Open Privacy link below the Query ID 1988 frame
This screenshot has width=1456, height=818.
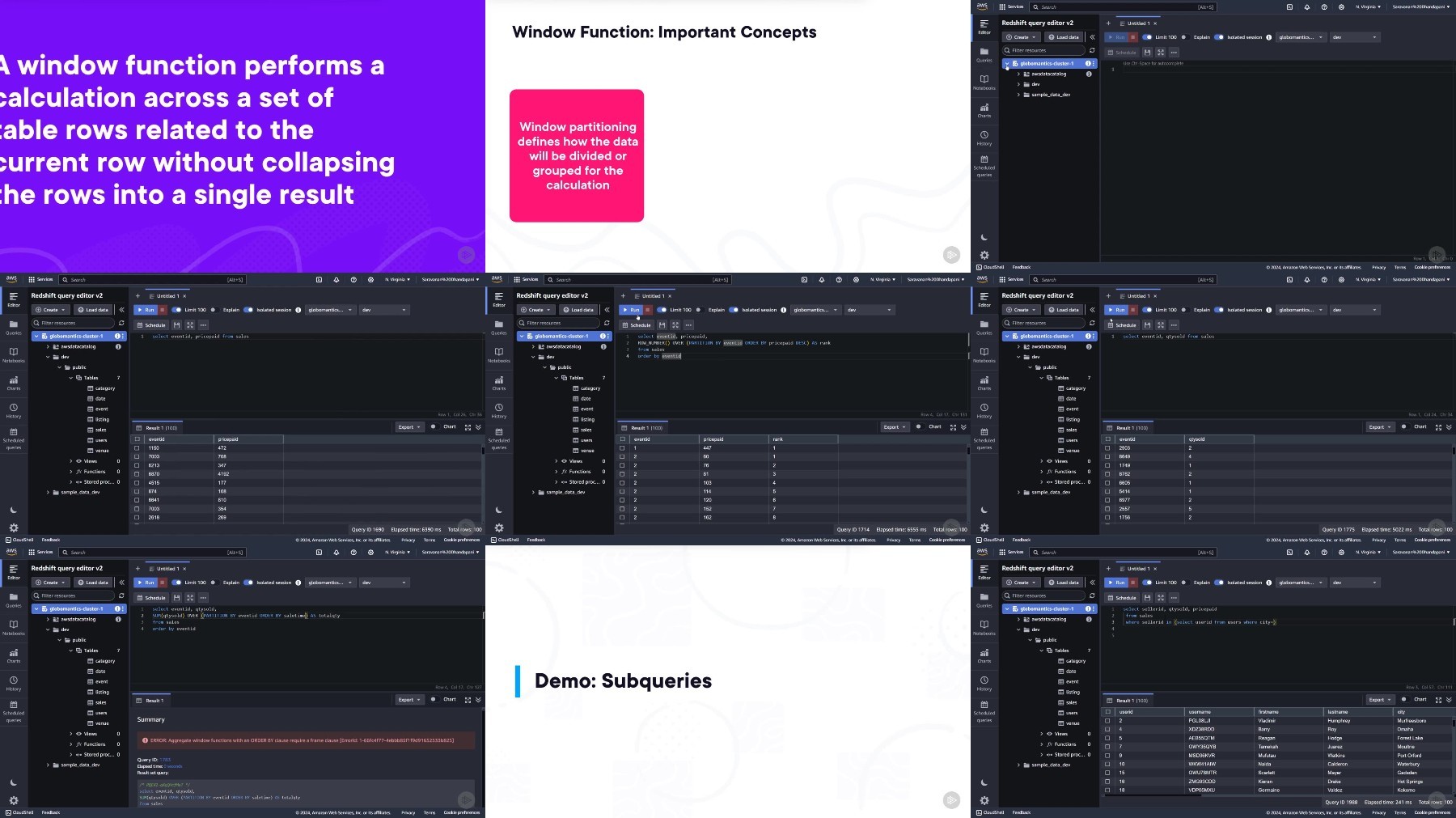pyautogui.click(x=1379, y=812)
